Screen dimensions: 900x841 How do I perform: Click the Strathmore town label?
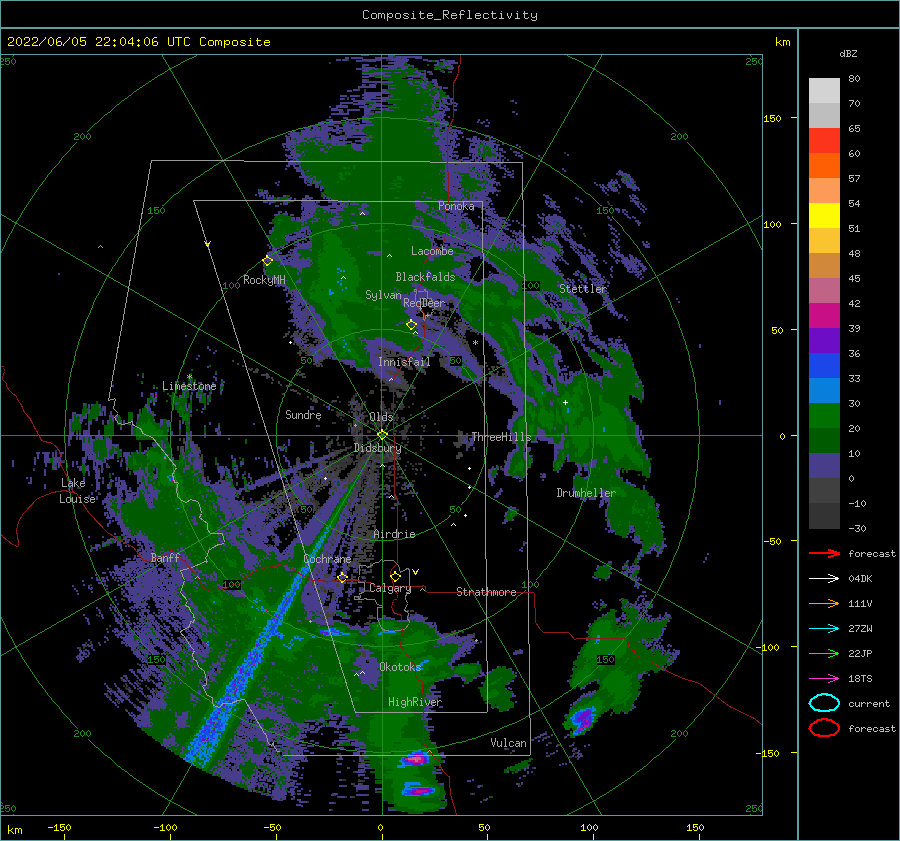point(486,592)
